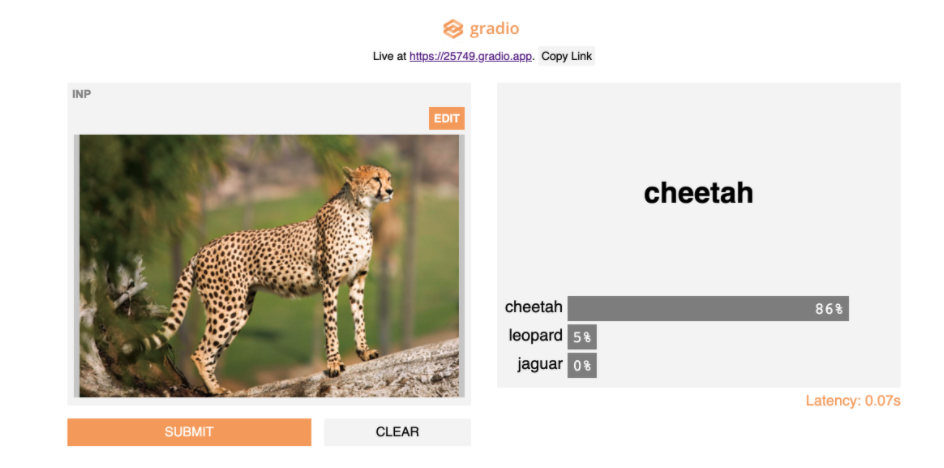
Task: Click the leopard class label
Action: coord(535,336)
